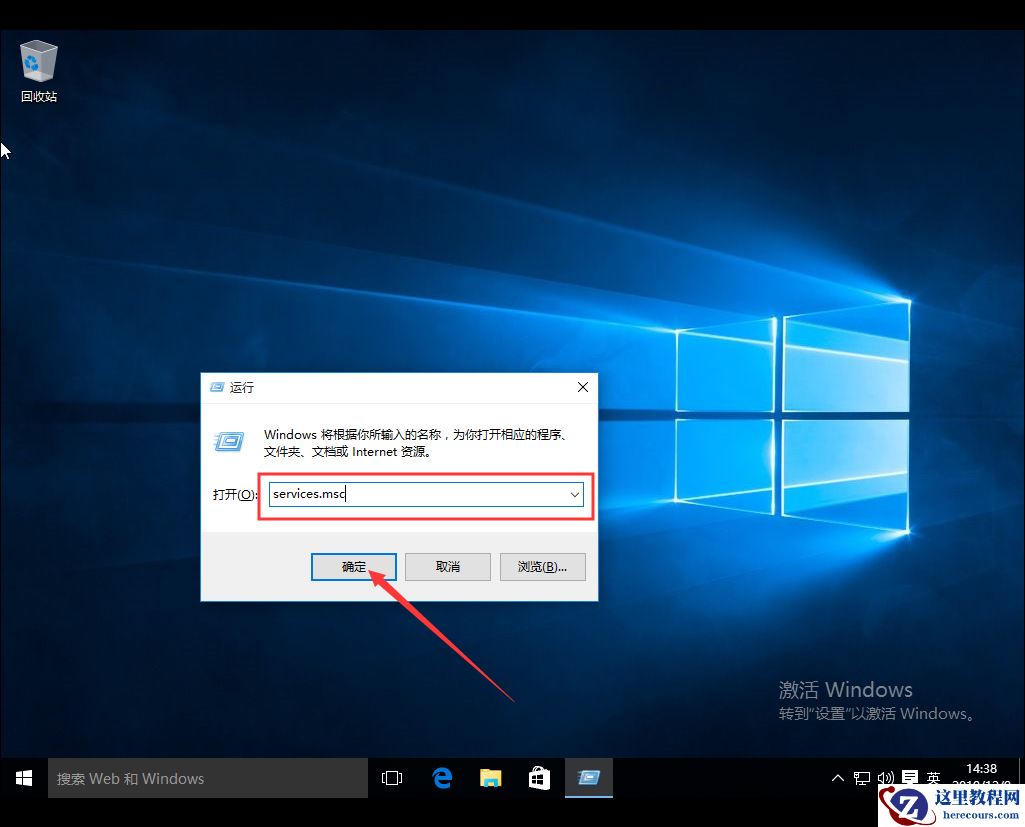The height and width of the screenshot is (827, 1025).
Task: Open the Start menu
Action: click(22, 777)
